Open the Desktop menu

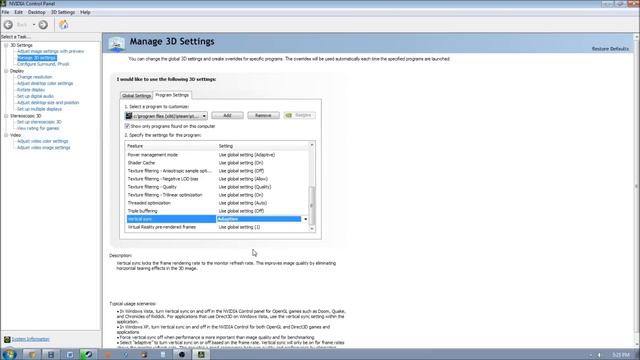tap(37, 12)
